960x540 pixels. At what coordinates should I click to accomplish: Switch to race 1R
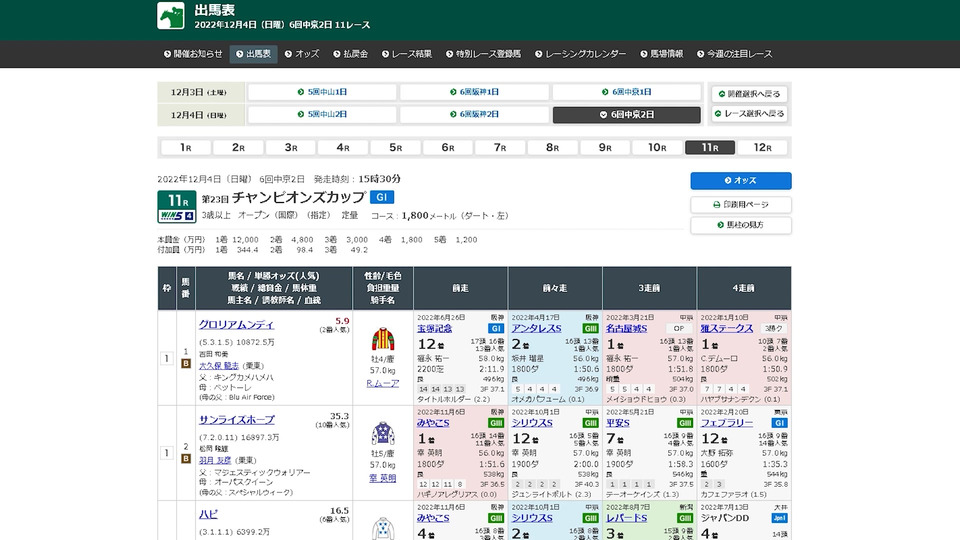point(186,148)
